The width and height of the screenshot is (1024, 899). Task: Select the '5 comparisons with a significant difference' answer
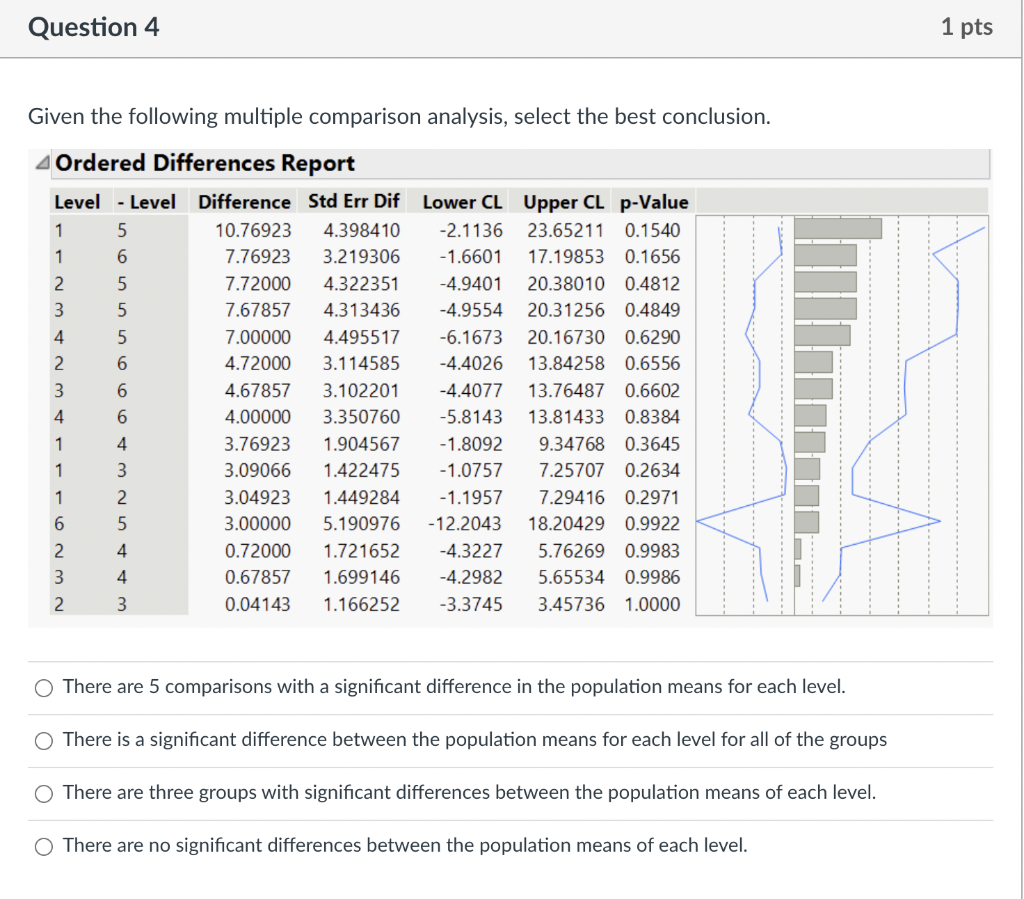[44, 687]
